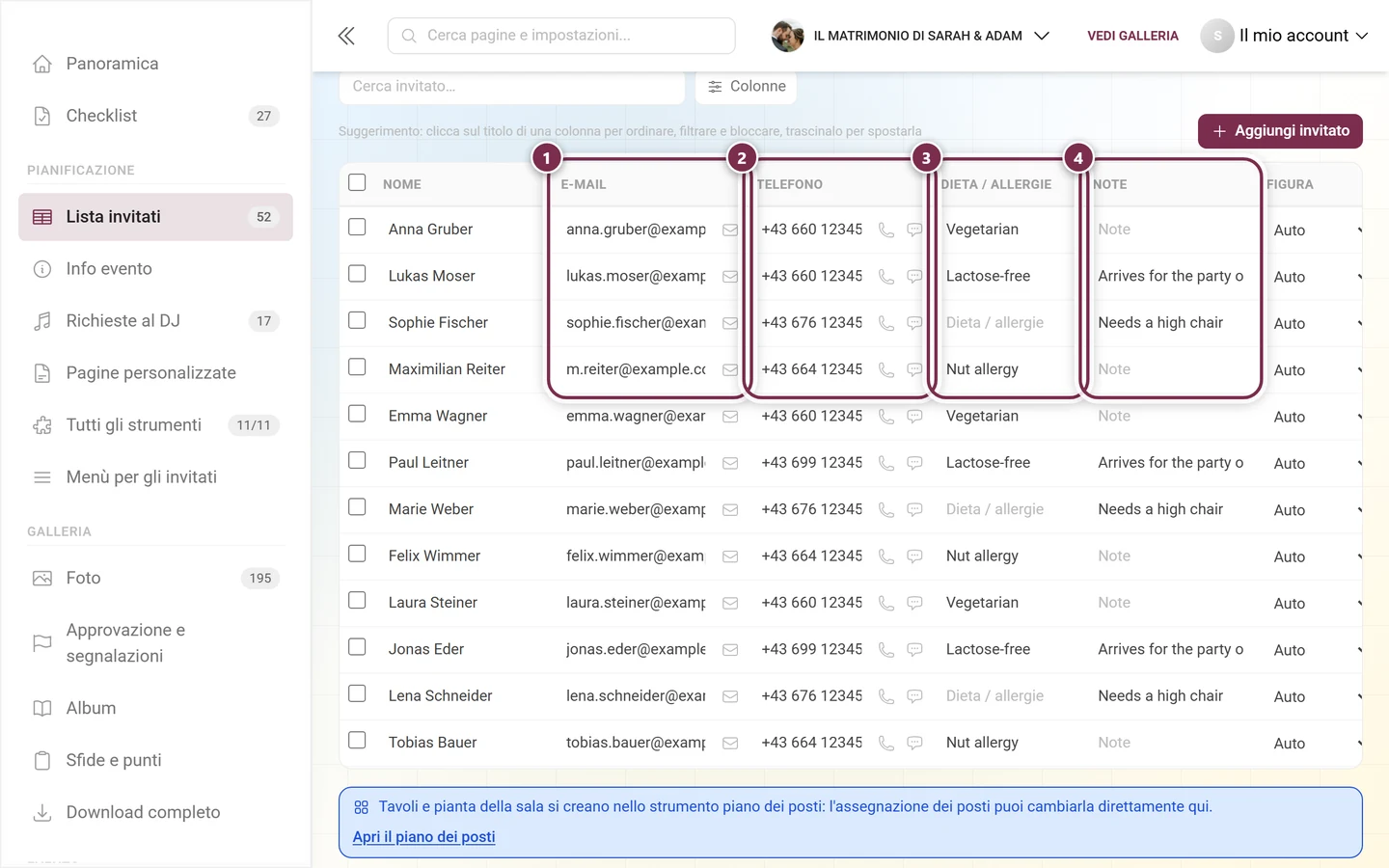Click the envelope icon in Emma Wagner's row
1389x868 pixels.
[x=730, y=417]
